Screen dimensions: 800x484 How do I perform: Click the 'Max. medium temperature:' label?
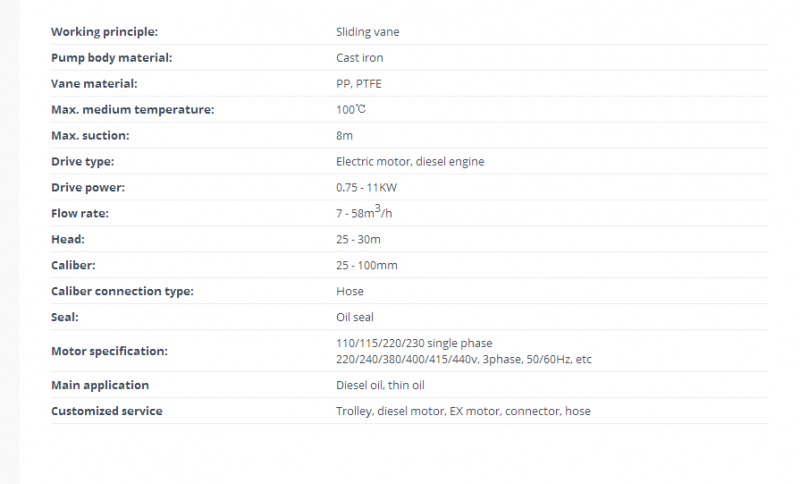coord(133,110)
